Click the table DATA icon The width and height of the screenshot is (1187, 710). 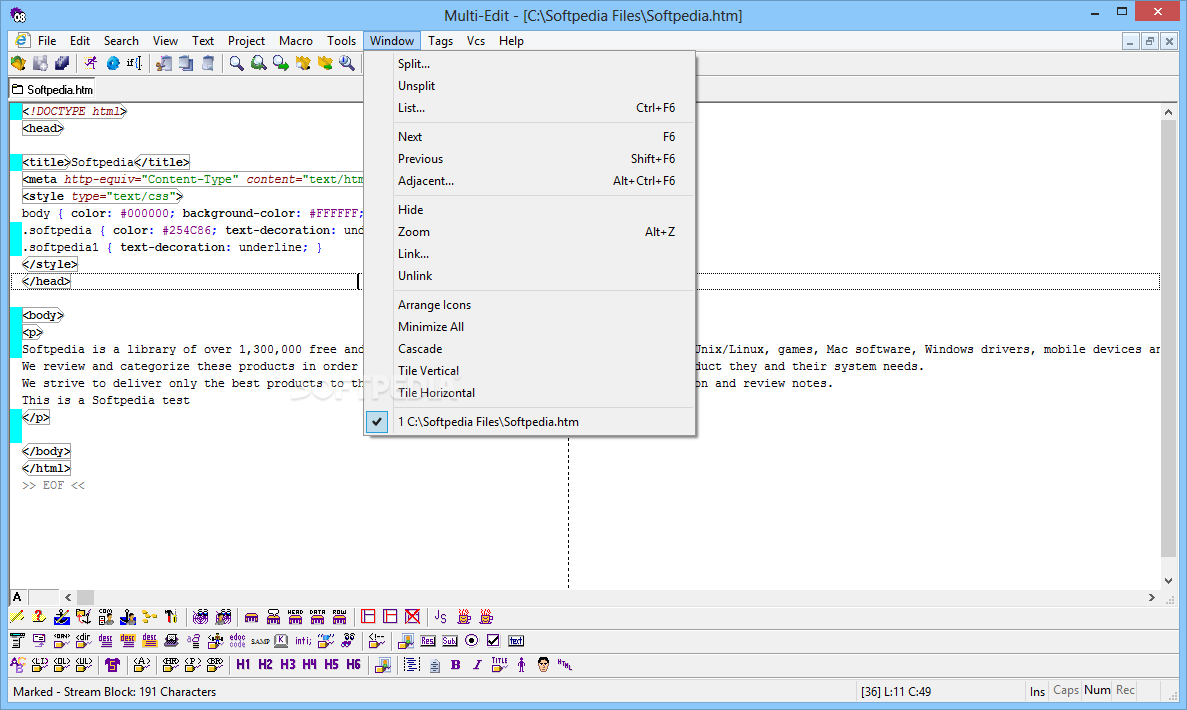pos(317,617)
